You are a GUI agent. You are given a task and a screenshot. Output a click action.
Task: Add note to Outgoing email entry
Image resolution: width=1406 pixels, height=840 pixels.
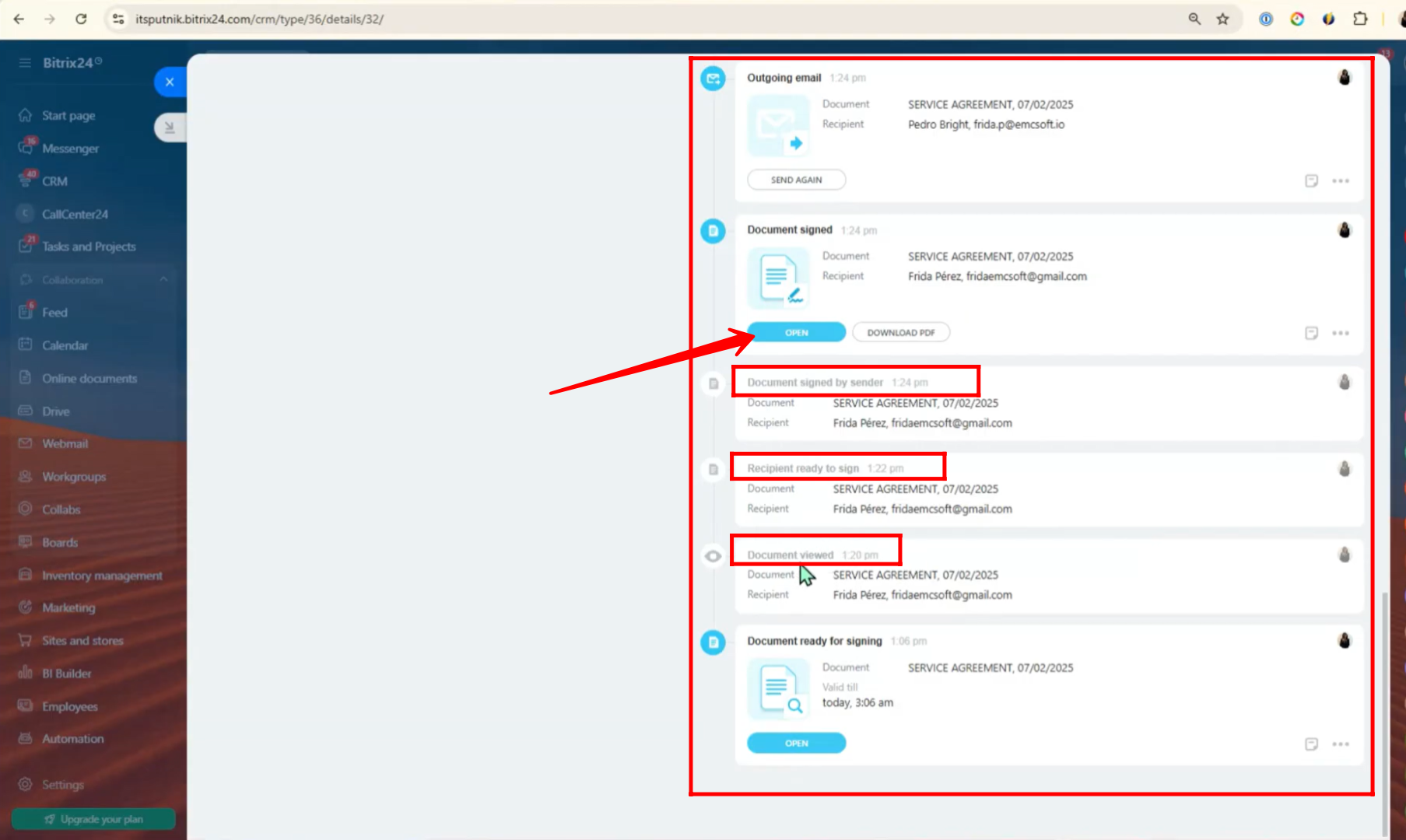(x=1311, y=180)
